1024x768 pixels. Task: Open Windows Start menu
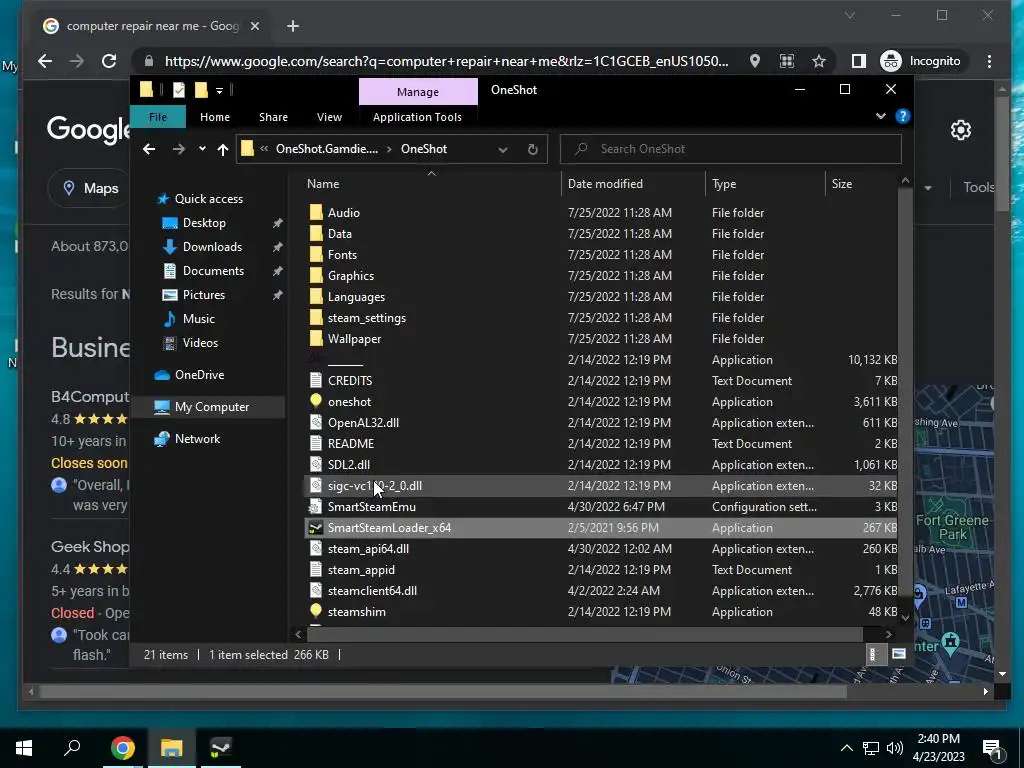(x=24, y=747)
